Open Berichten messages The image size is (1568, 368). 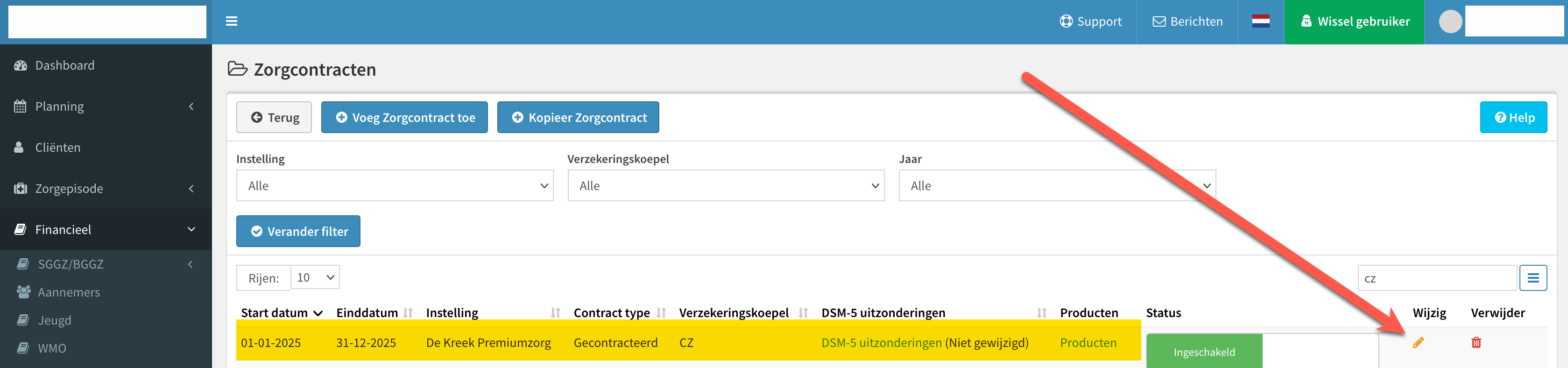(1187, 21)
